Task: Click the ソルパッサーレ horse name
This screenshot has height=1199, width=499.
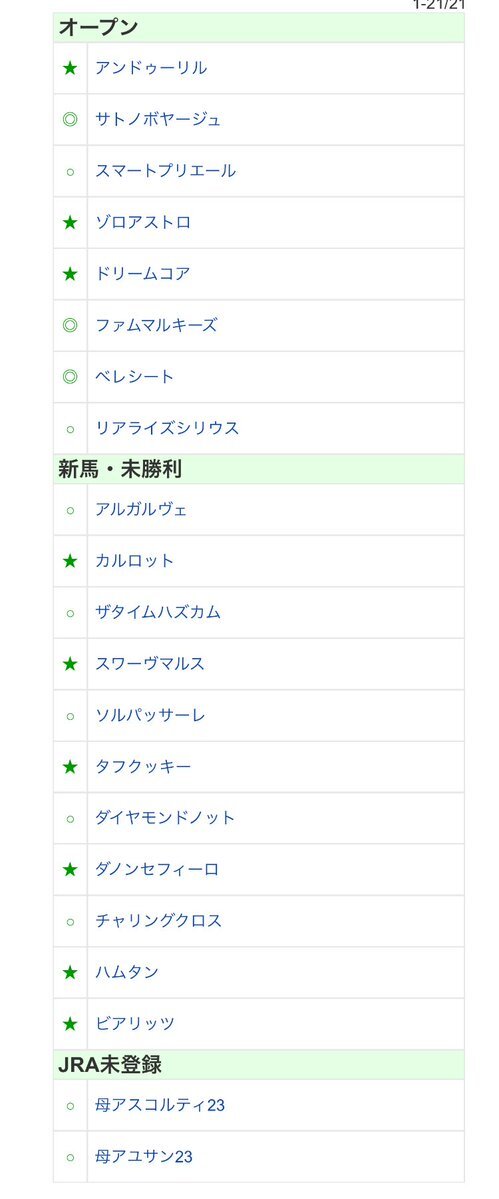Action: 150,716
